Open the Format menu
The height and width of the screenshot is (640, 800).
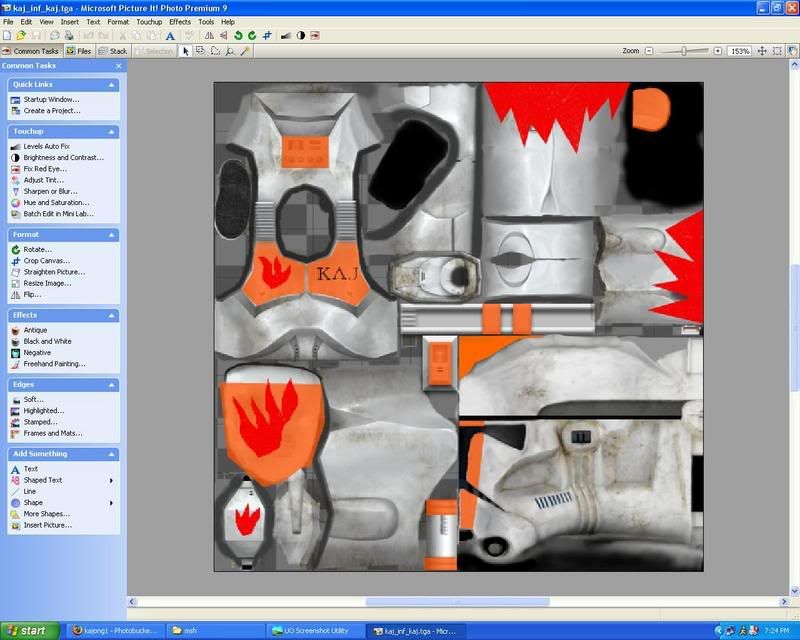click(118, 22)
